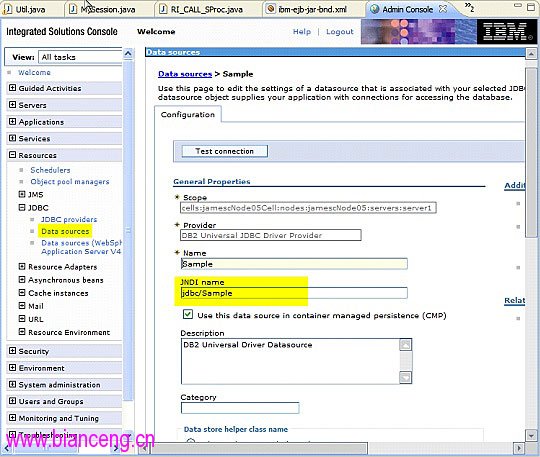This screenshot has width=540, height=457.
Task: Expand the Environment section
Action: tap(12, 367)
